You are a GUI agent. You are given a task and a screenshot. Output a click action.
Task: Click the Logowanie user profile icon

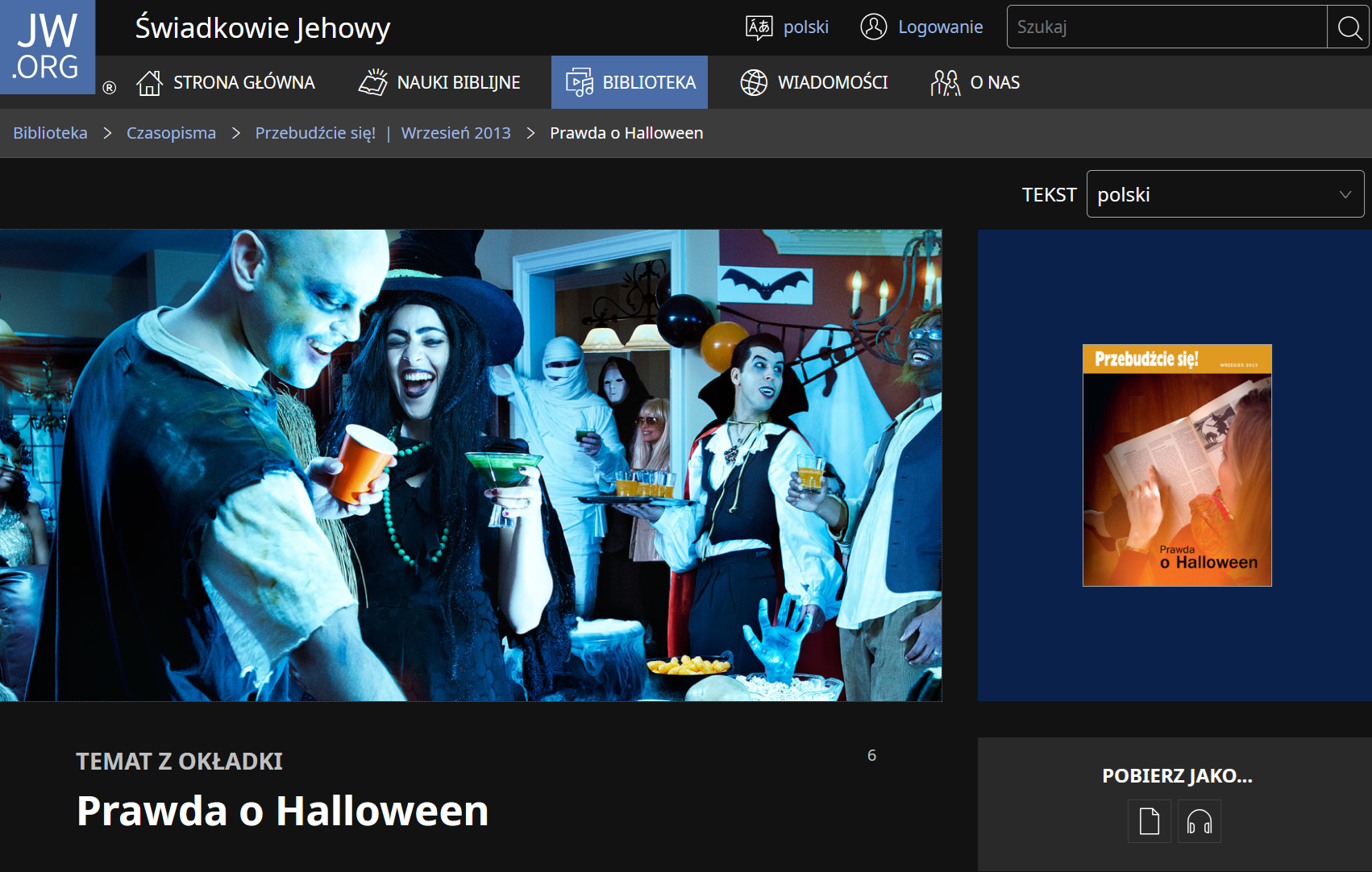pyautogui.click(x=873, y=27)
